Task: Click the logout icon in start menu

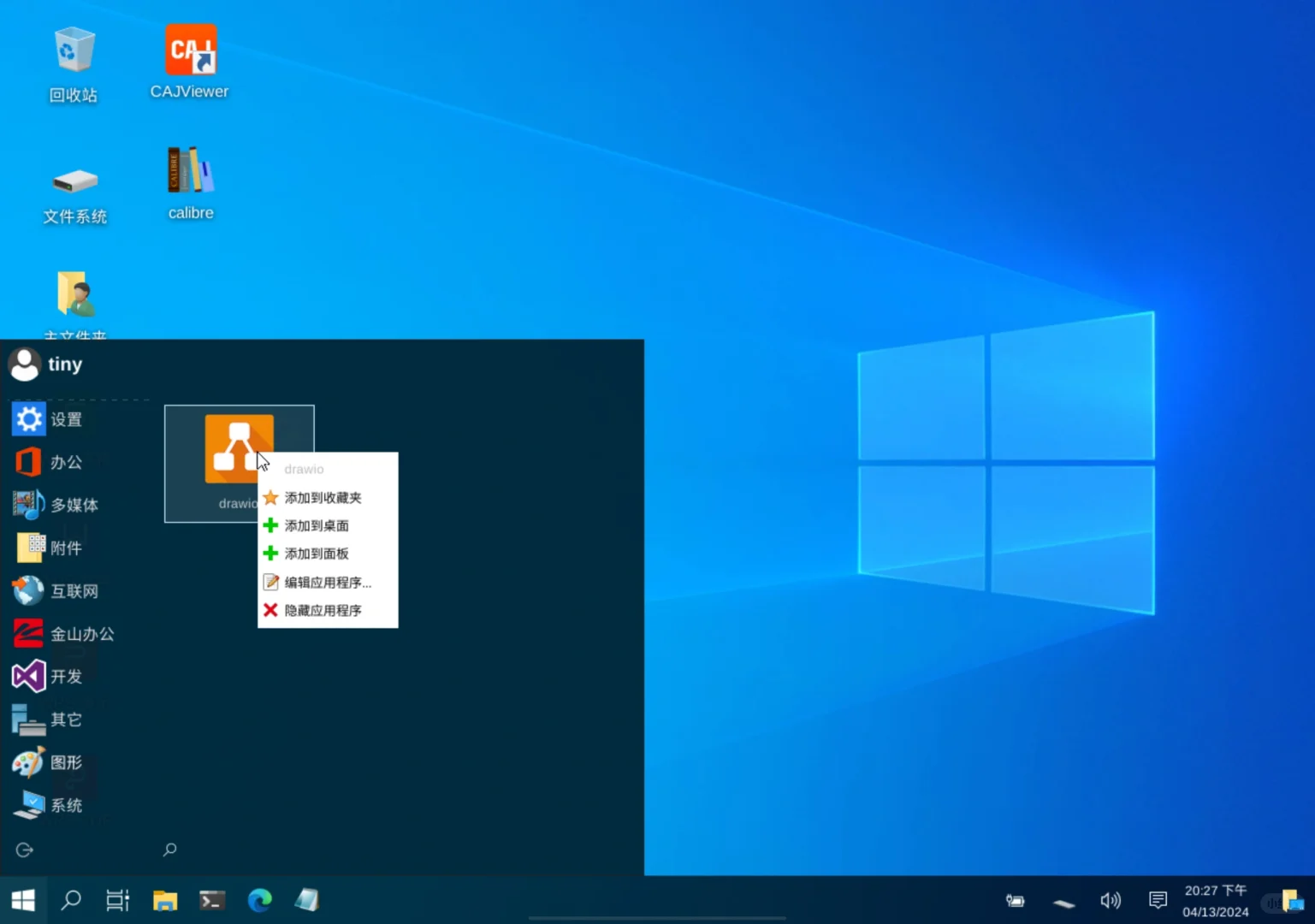Action: [25, 850]
